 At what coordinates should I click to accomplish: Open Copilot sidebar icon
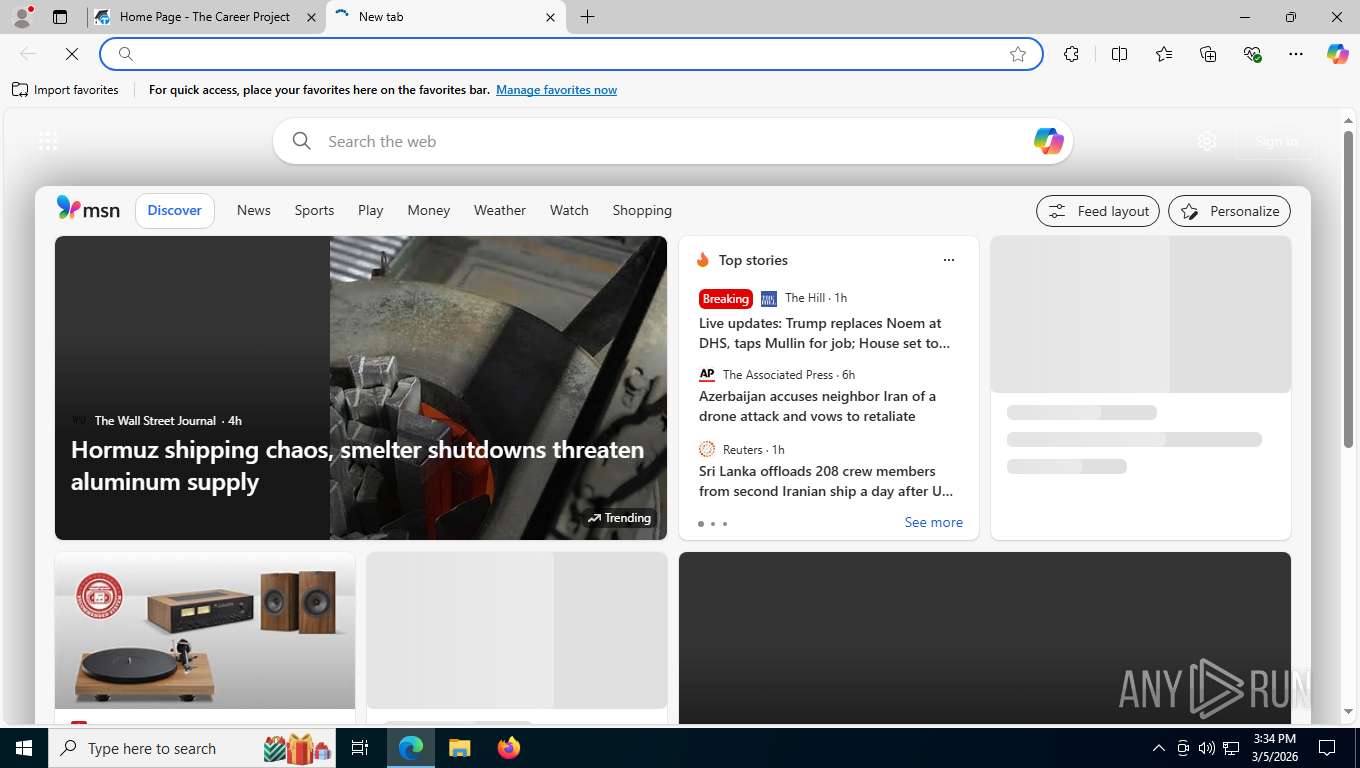pyautogui.click(x=1338, y=54)
